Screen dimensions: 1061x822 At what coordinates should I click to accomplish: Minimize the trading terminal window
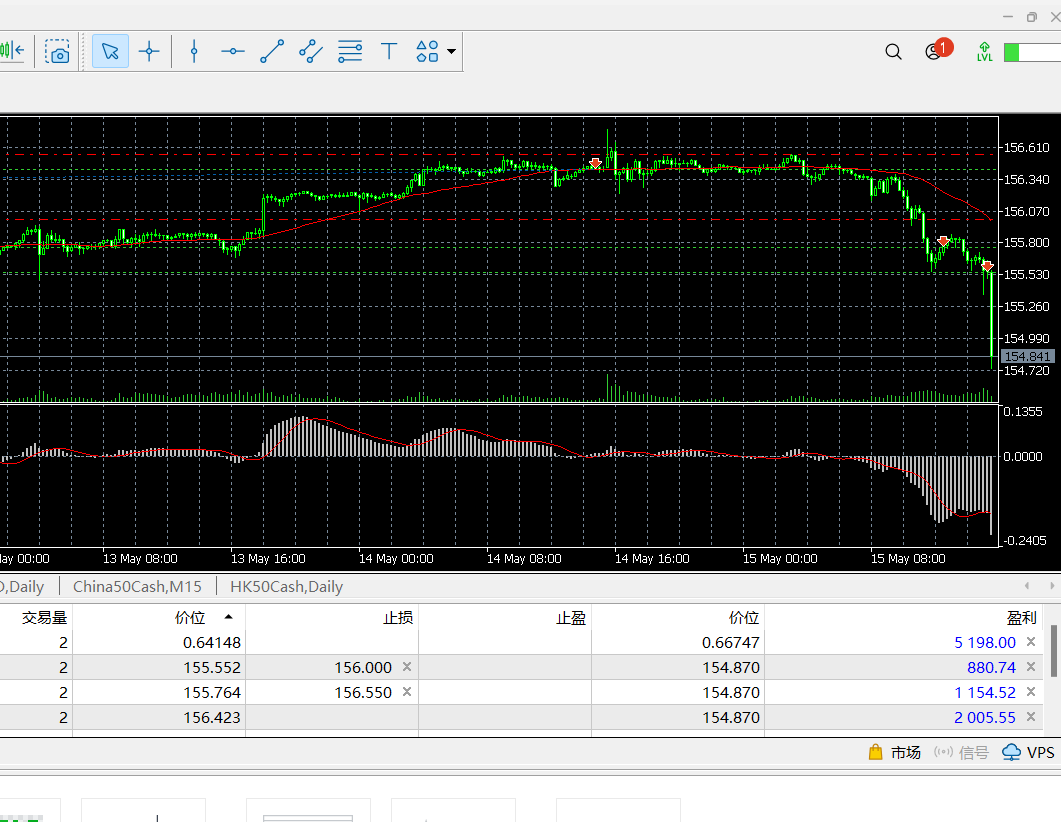pos(1008,17)
